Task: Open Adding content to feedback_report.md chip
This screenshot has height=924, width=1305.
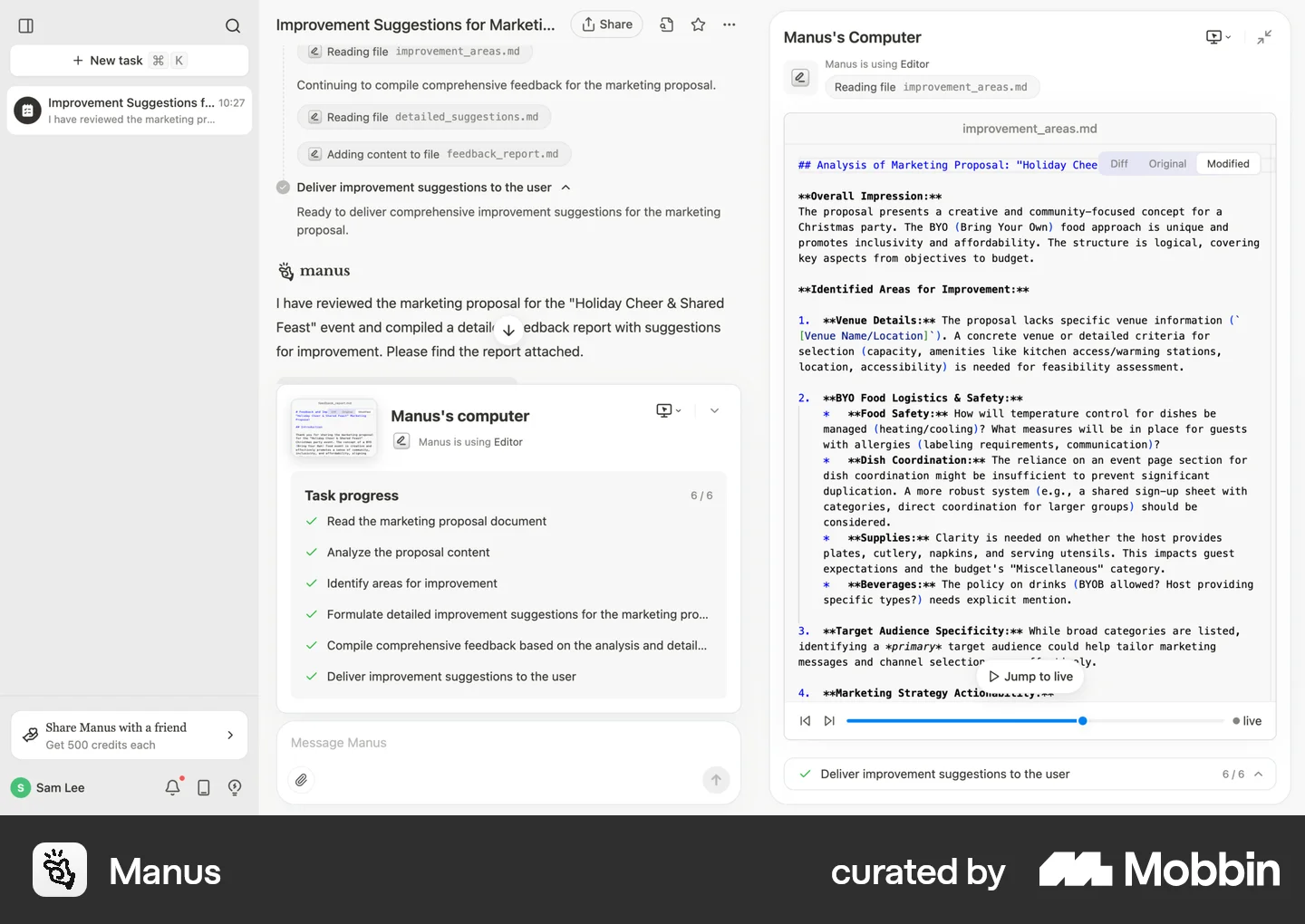Action: click(x=434, y=154)
